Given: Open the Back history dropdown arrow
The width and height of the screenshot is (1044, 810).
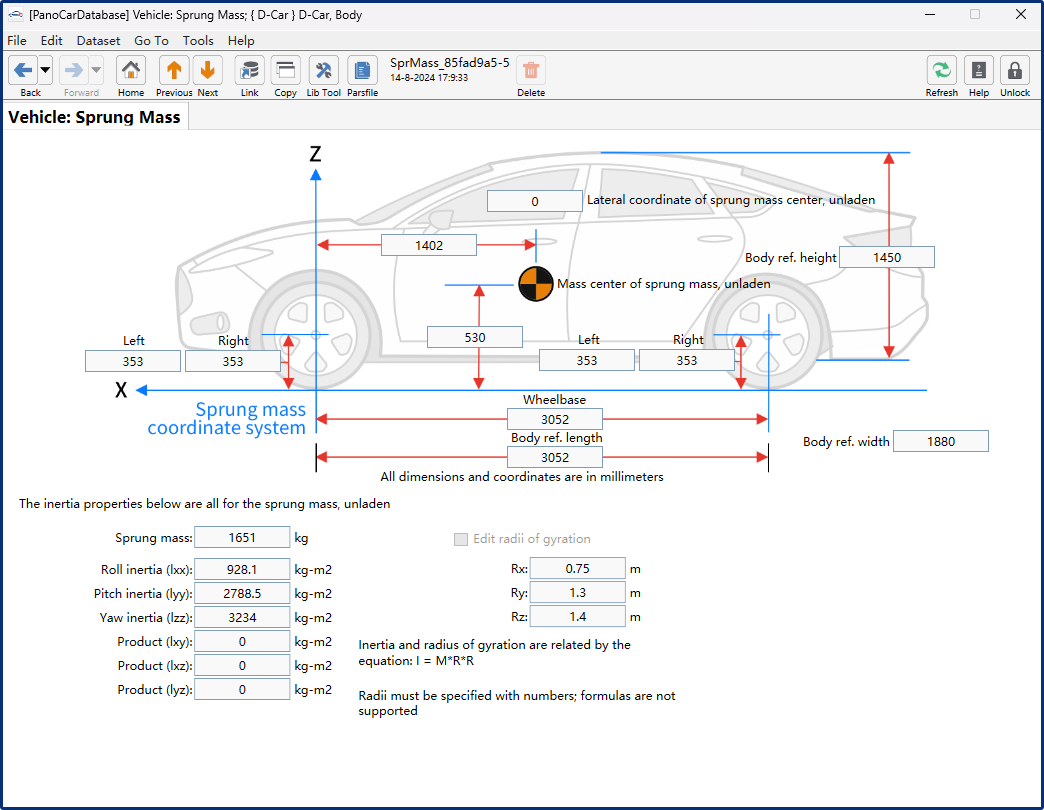Looking at the screenshot, I should (x=45, y=70).
